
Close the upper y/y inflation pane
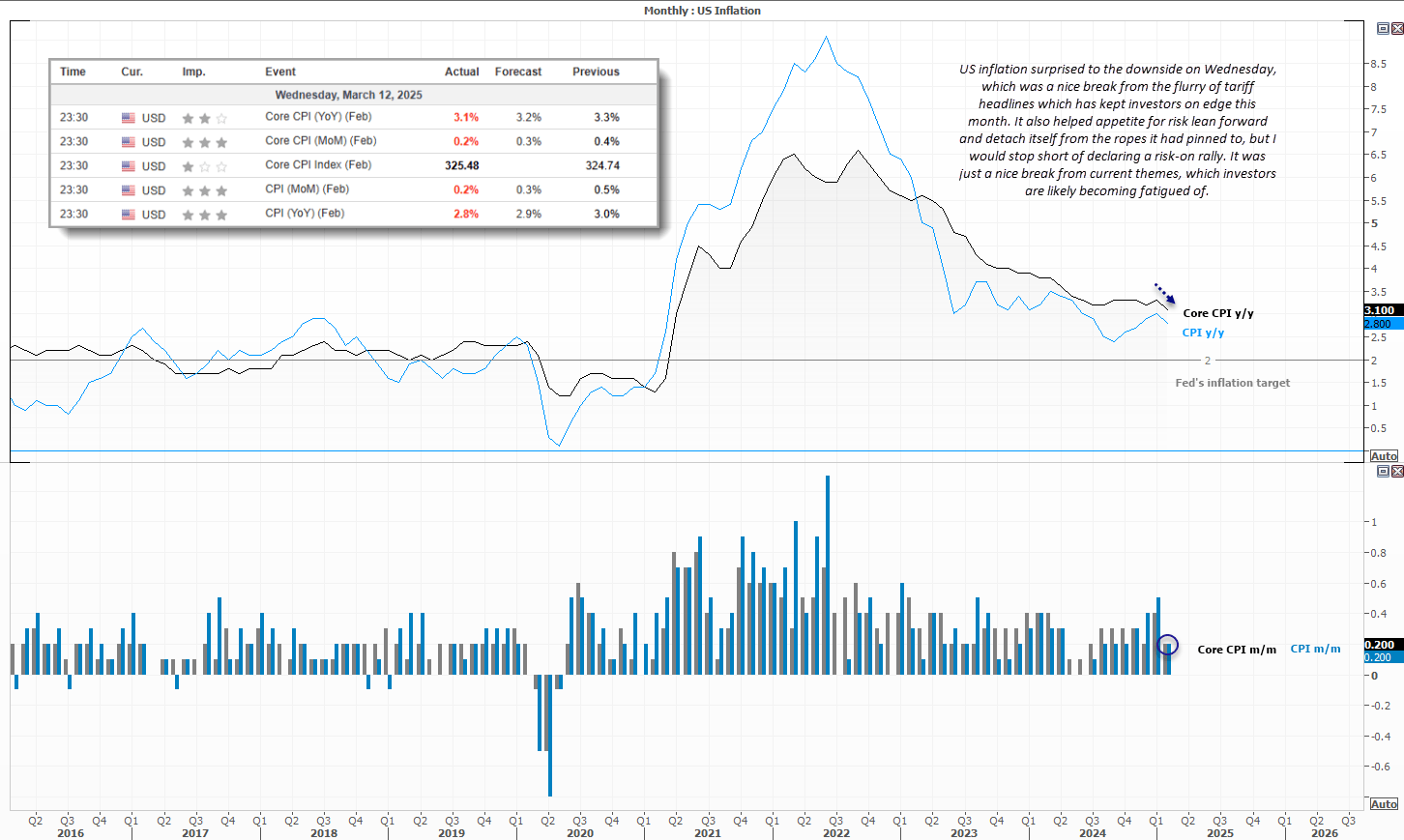coord(1397,28)
